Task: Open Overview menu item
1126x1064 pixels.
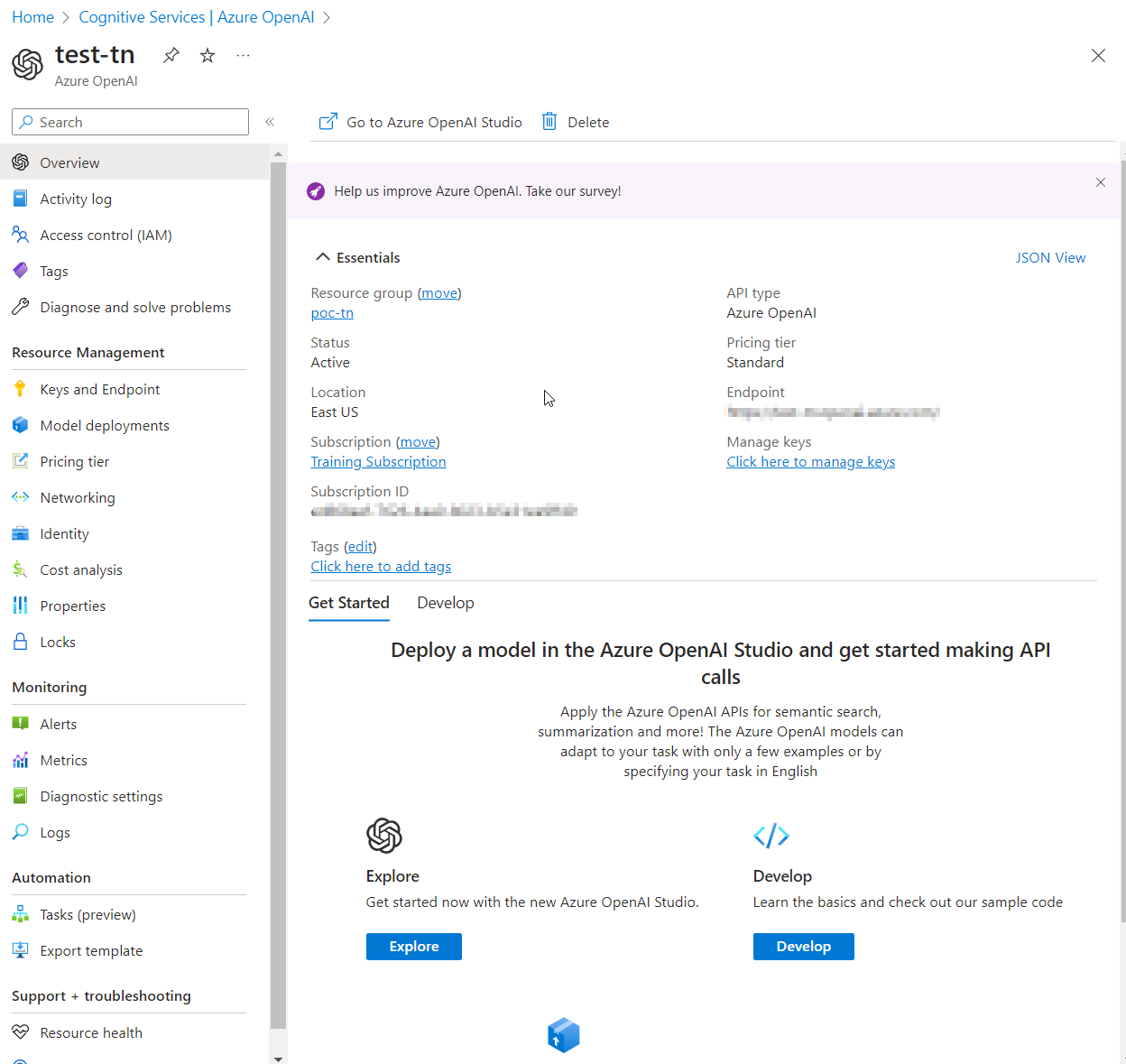Action: pyautogui.click(x=134, y=162)
